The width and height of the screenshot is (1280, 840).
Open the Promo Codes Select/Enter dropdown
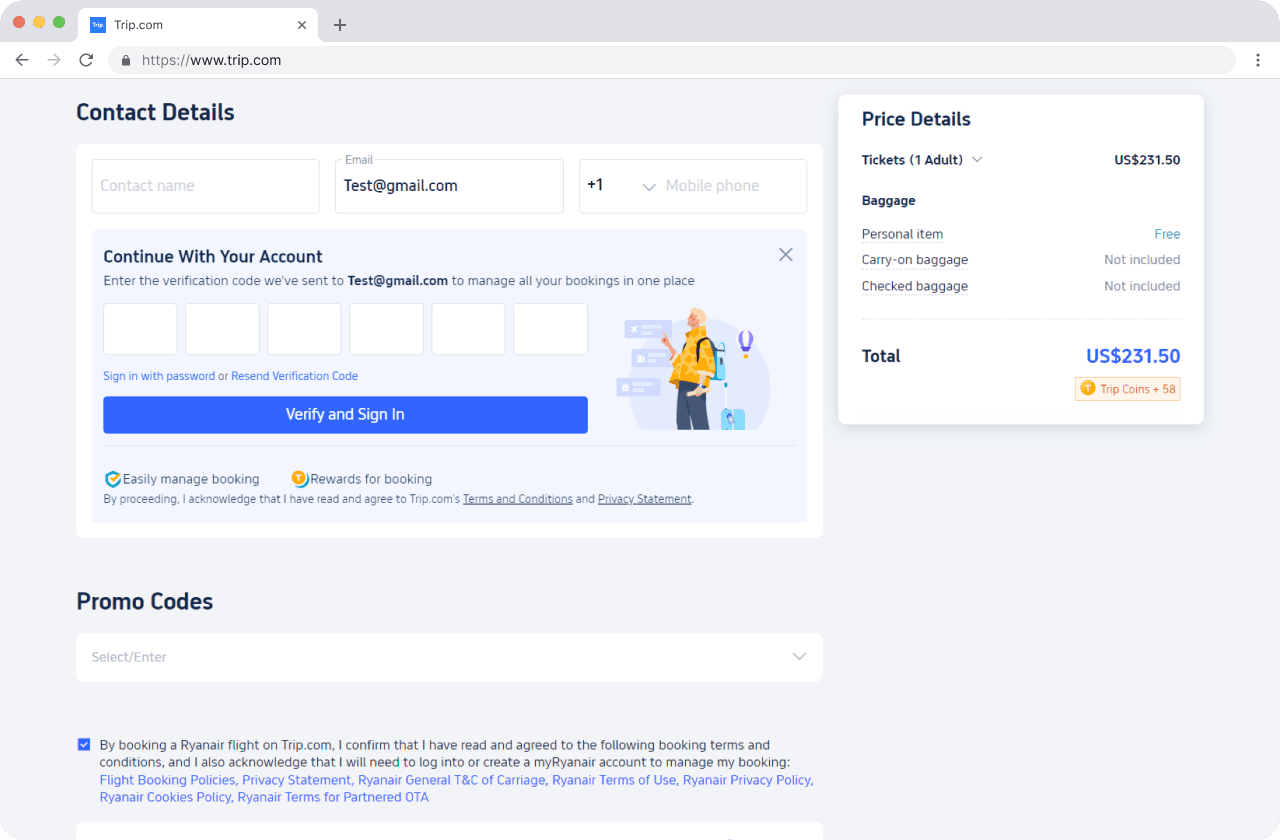pyautogui.click(x=449, y=657)
